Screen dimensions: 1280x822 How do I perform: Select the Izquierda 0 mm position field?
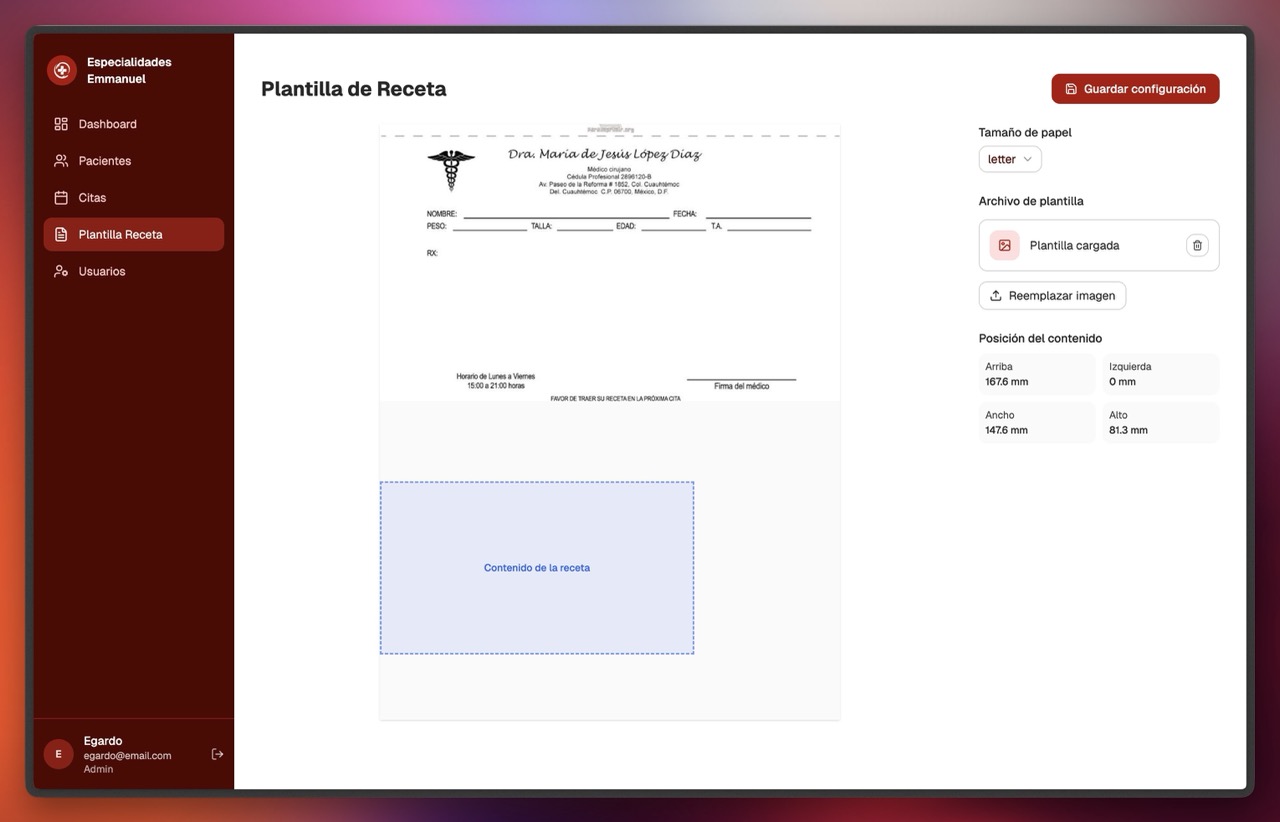point(1160,374)
